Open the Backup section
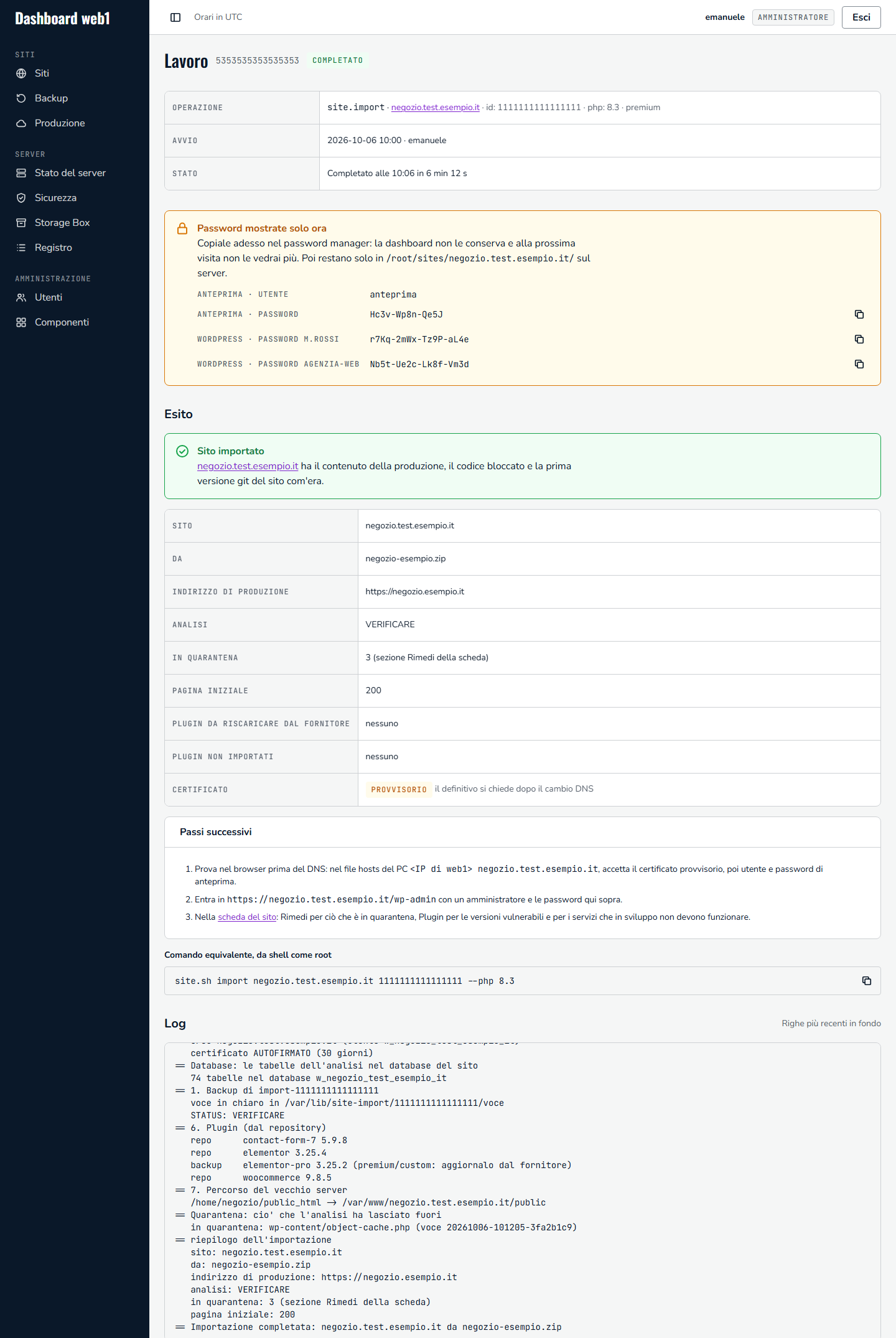 75,98
